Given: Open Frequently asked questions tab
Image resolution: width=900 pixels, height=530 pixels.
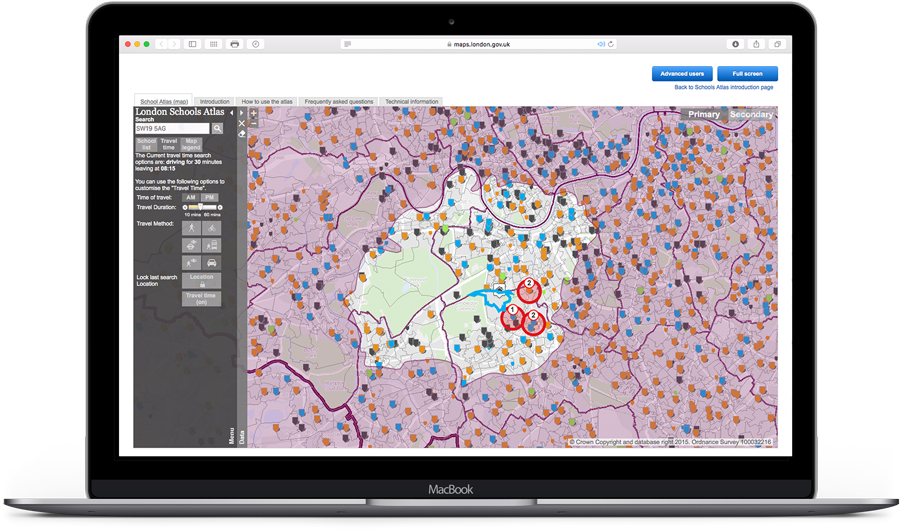Looking at the screenshot, I should (x=339, y=101).
